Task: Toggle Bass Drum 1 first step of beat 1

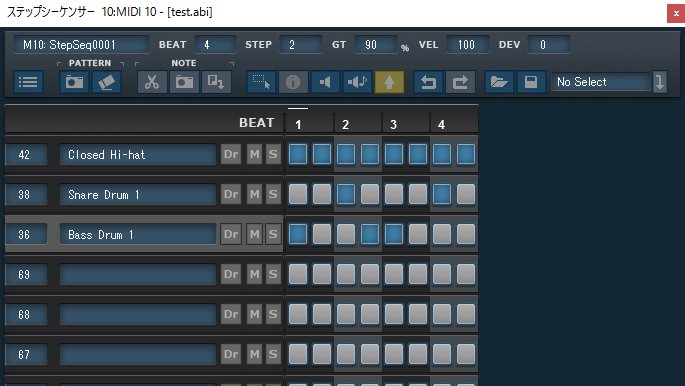Action: [298, 234]
